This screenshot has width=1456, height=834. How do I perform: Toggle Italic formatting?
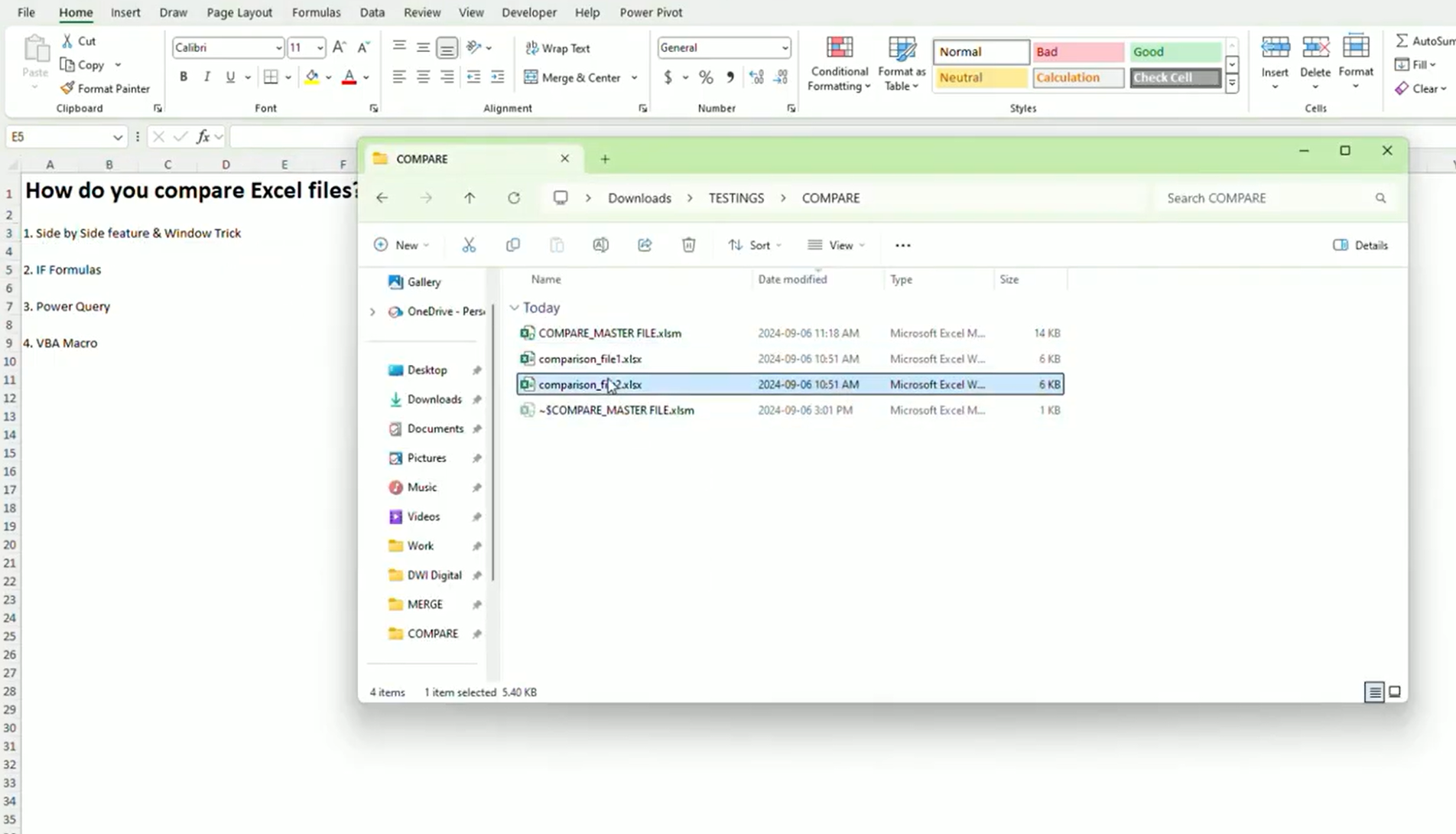(x=206, y=77)
